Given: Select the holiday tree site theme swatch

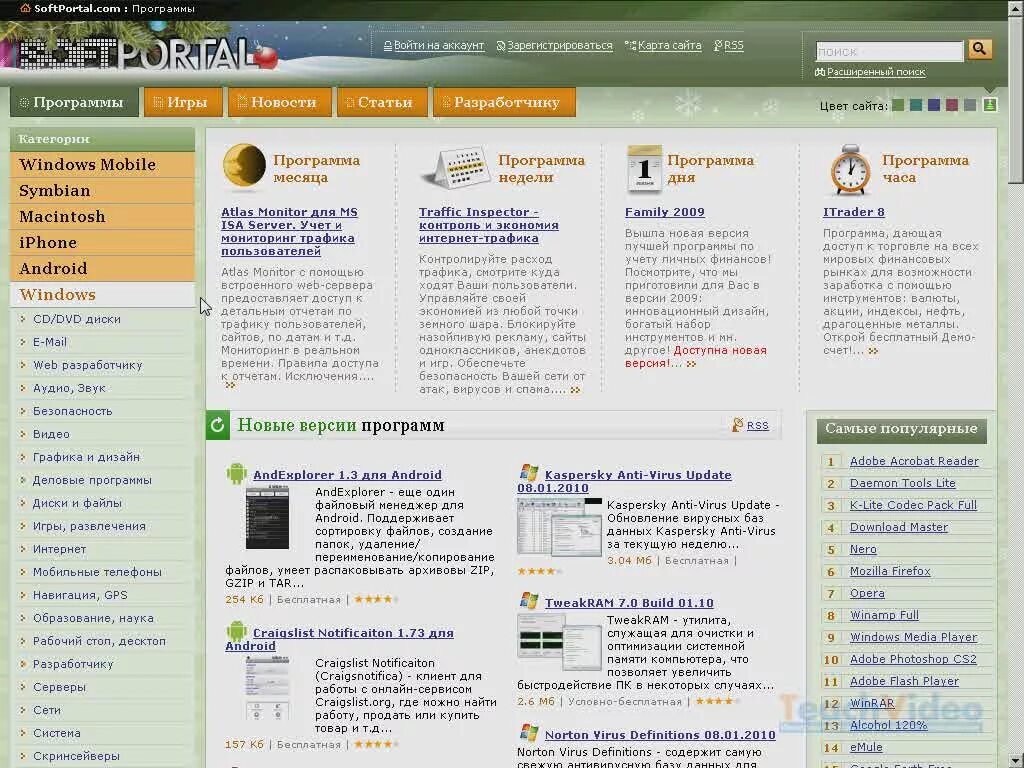Looking at the screenshot, I should coord(990,104).
